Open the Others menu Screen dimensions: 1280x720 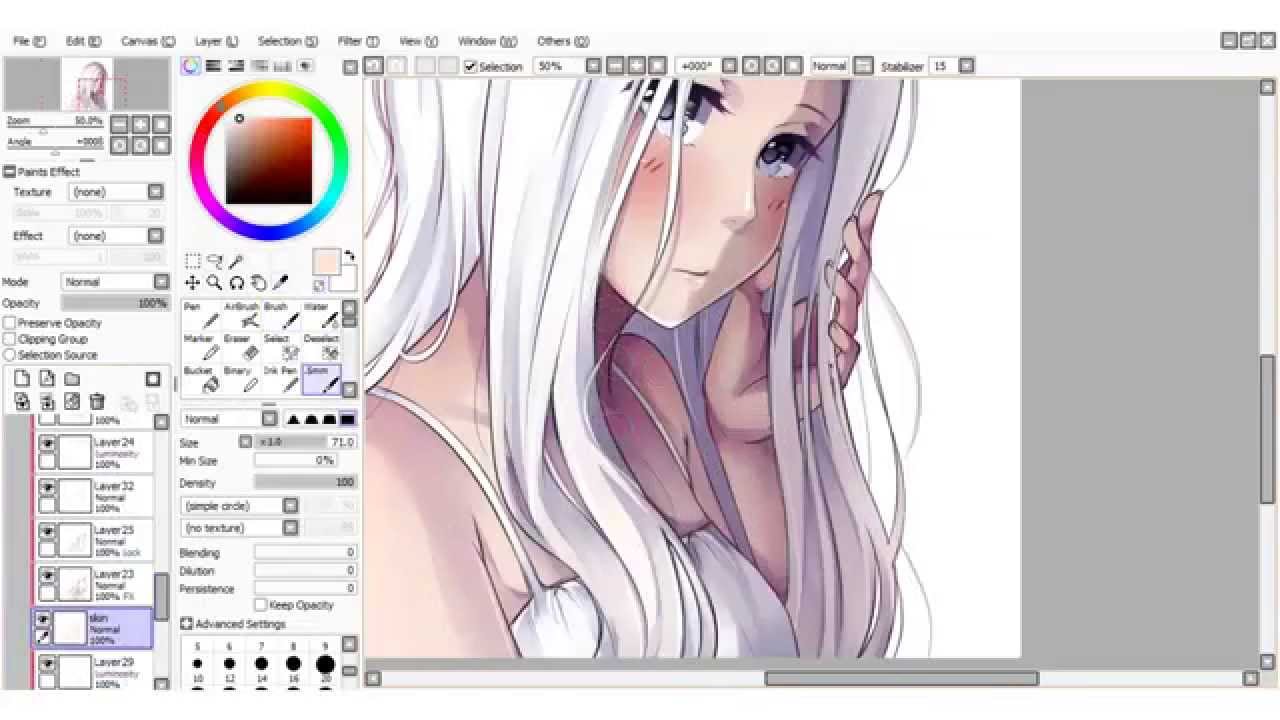coord(563,41)
